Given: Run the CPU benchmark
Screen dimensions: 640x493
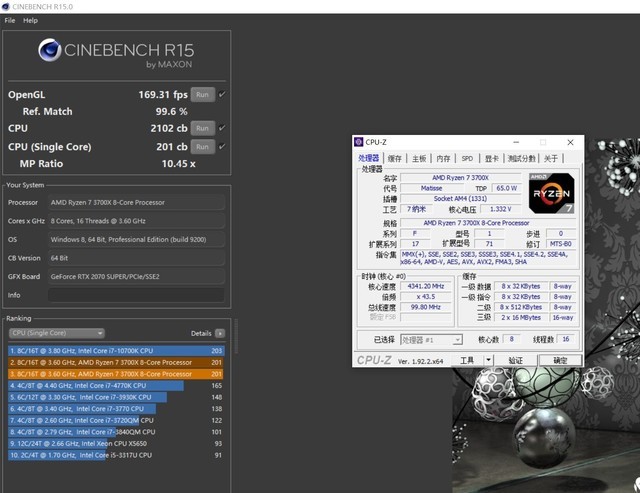Looking at the screenshot, I should coord(202,128).
